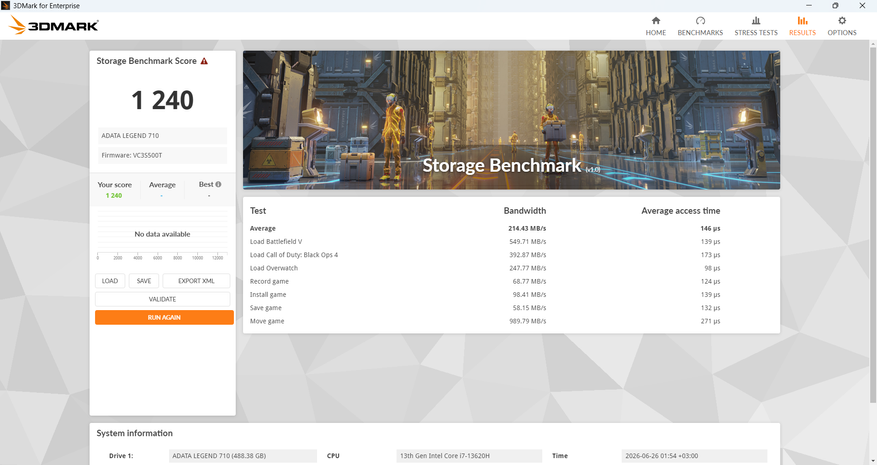The image size is (877, 465).
Task: Minimize the 3DMark window
Action: [809, 6]
